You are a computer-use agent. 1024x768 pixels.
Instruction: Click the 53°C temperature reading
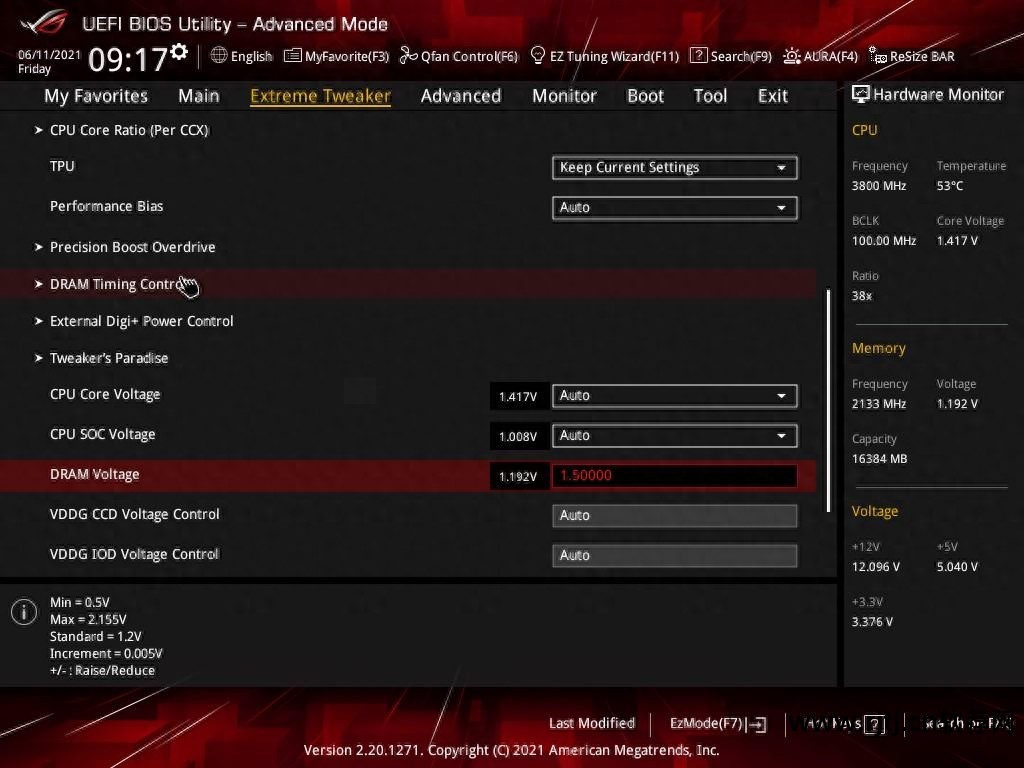tap(950, 186)
